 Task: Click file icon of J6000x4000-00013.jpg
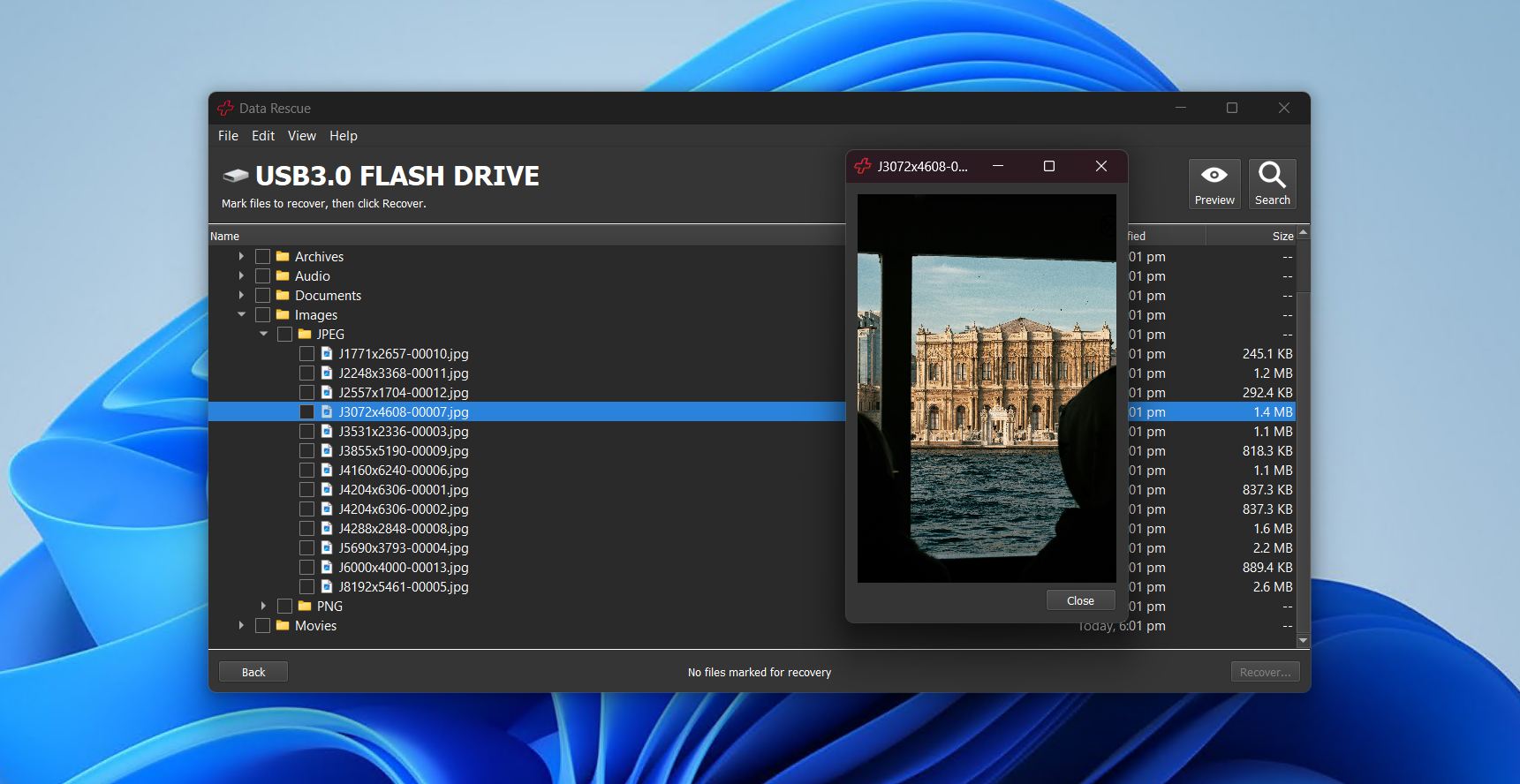327,567
